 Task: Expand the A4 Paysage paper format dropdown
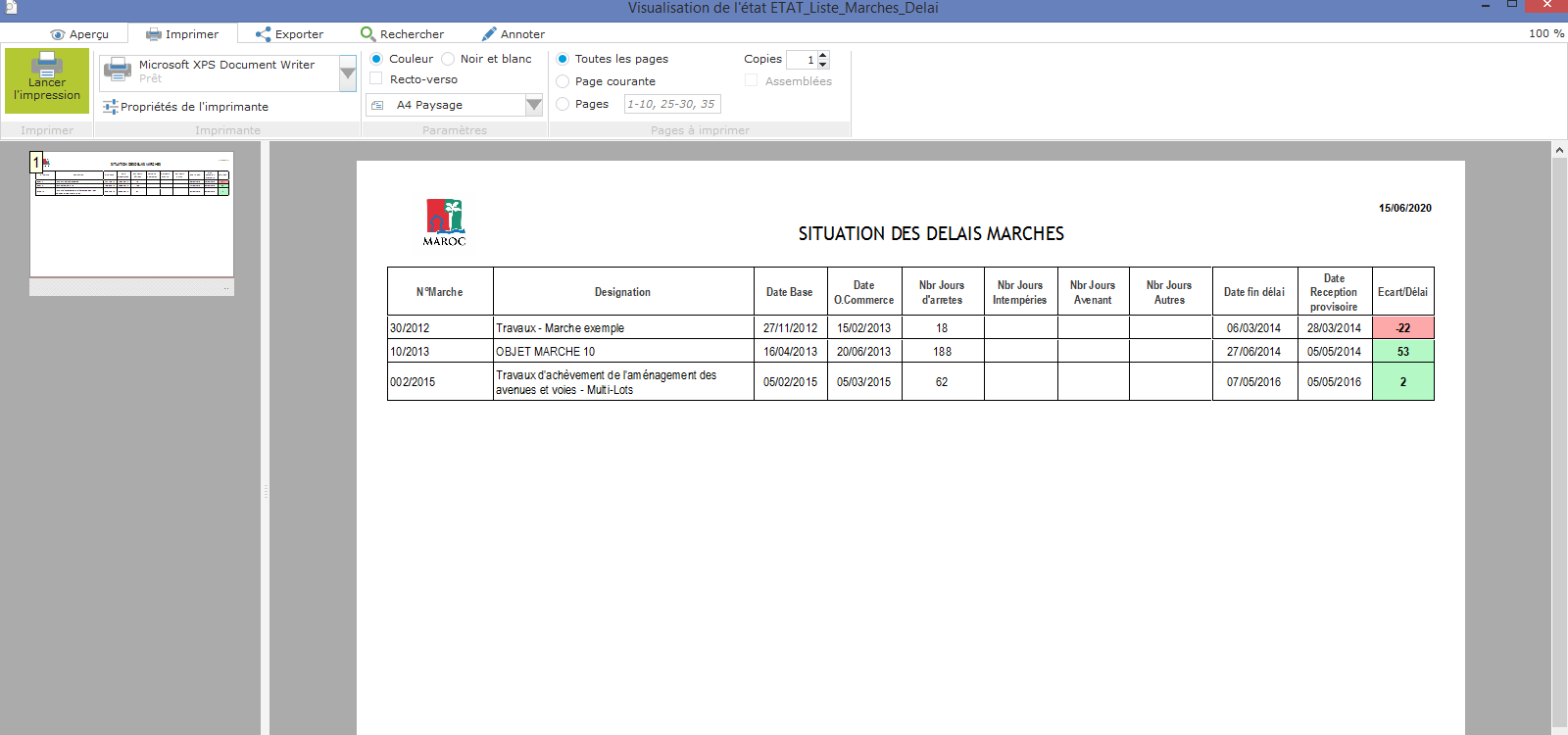click(533, 105)
